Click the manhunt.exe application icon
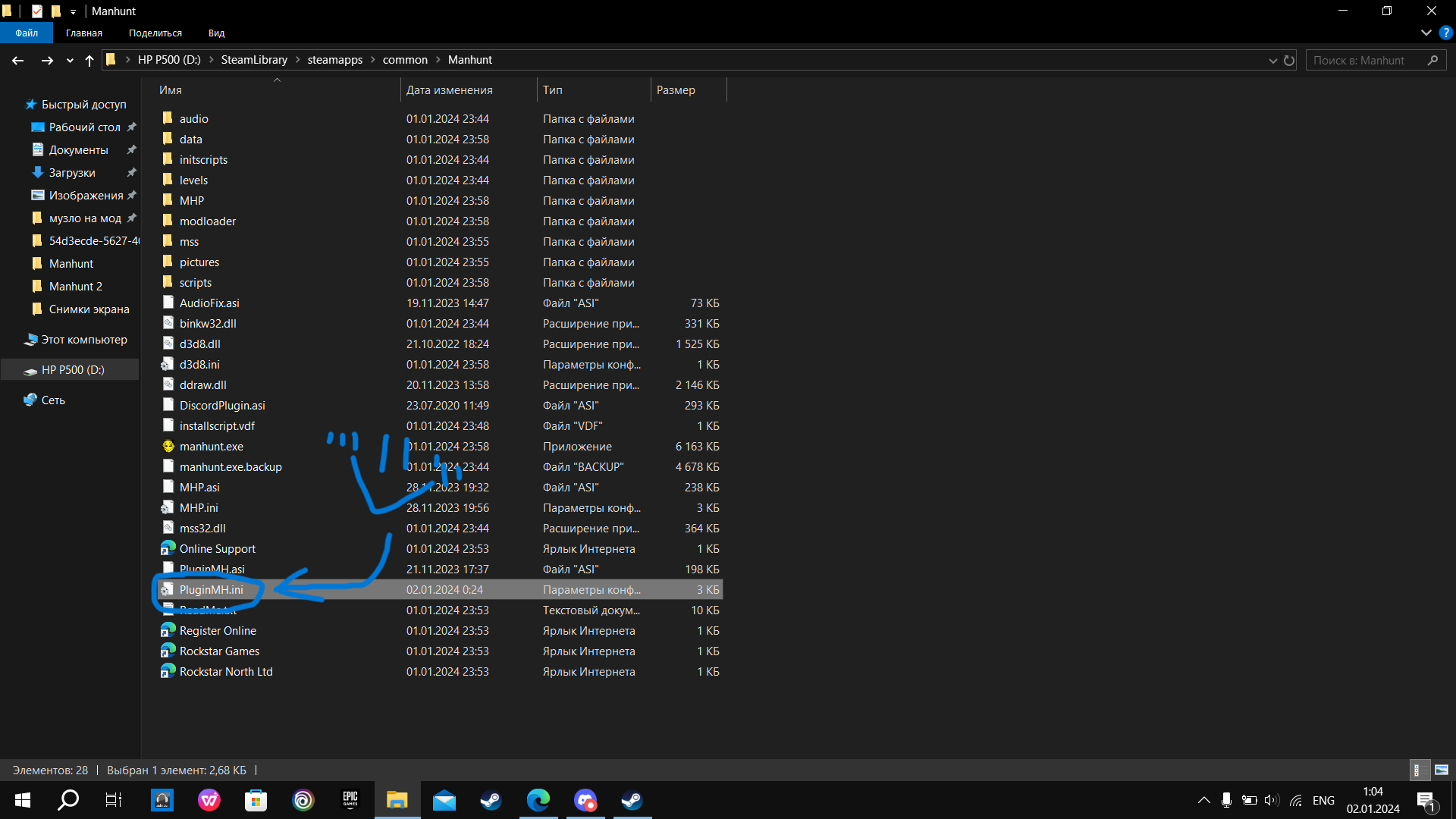Image resolution: width=1456 pixels, height=819 pixels. coord(168,447)
